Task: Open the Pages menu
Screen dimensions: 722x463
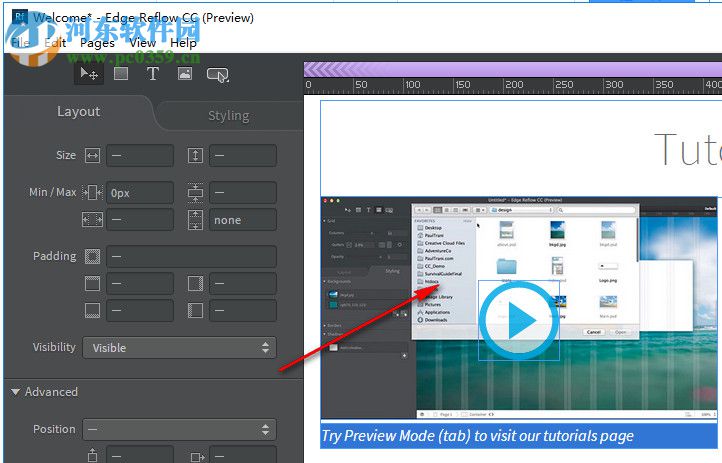Action: (97, 43)
